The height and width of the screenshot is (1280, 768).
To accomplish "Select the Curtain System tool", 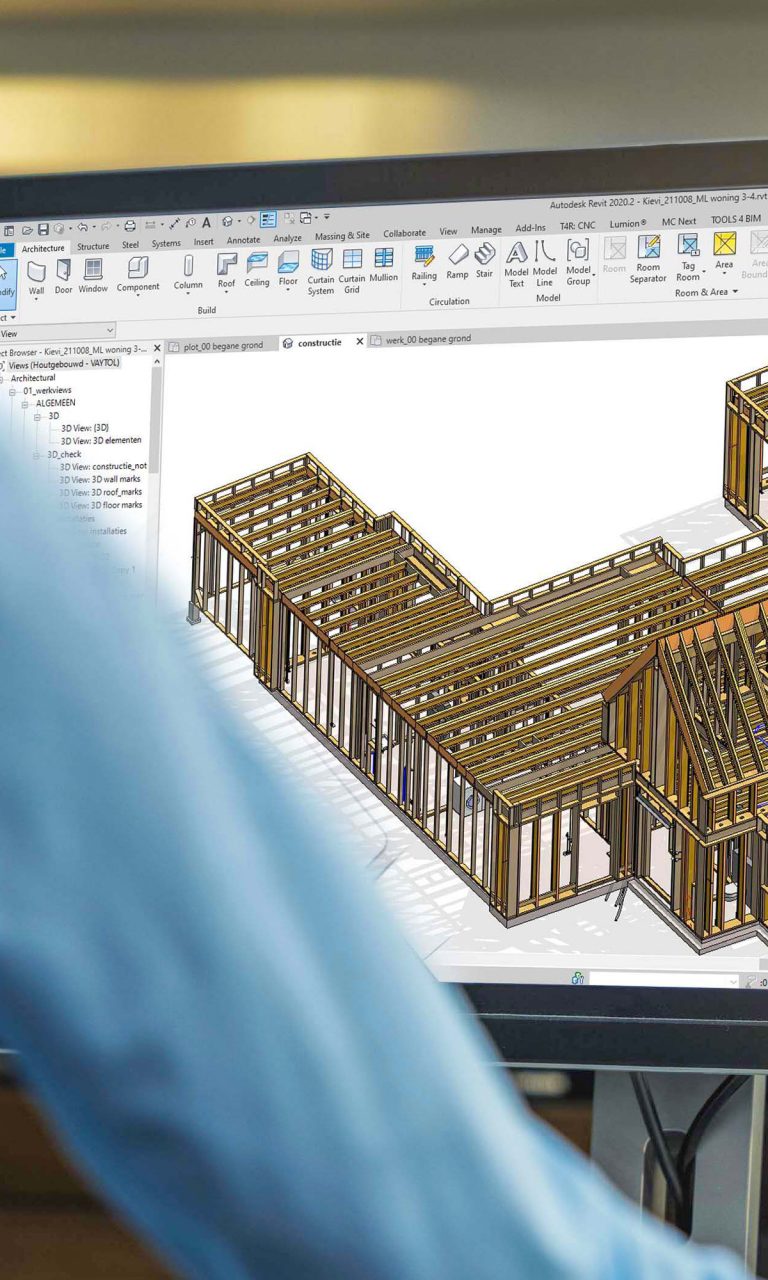I will 321,271.
